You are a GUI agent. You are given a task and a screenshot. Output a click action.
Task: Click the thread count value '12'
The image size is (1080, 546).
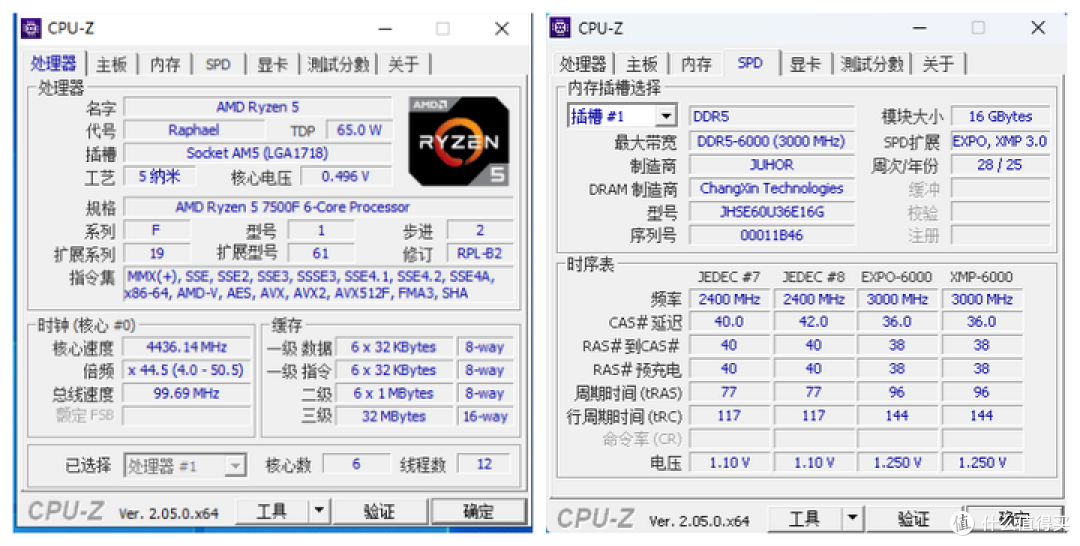485,464
